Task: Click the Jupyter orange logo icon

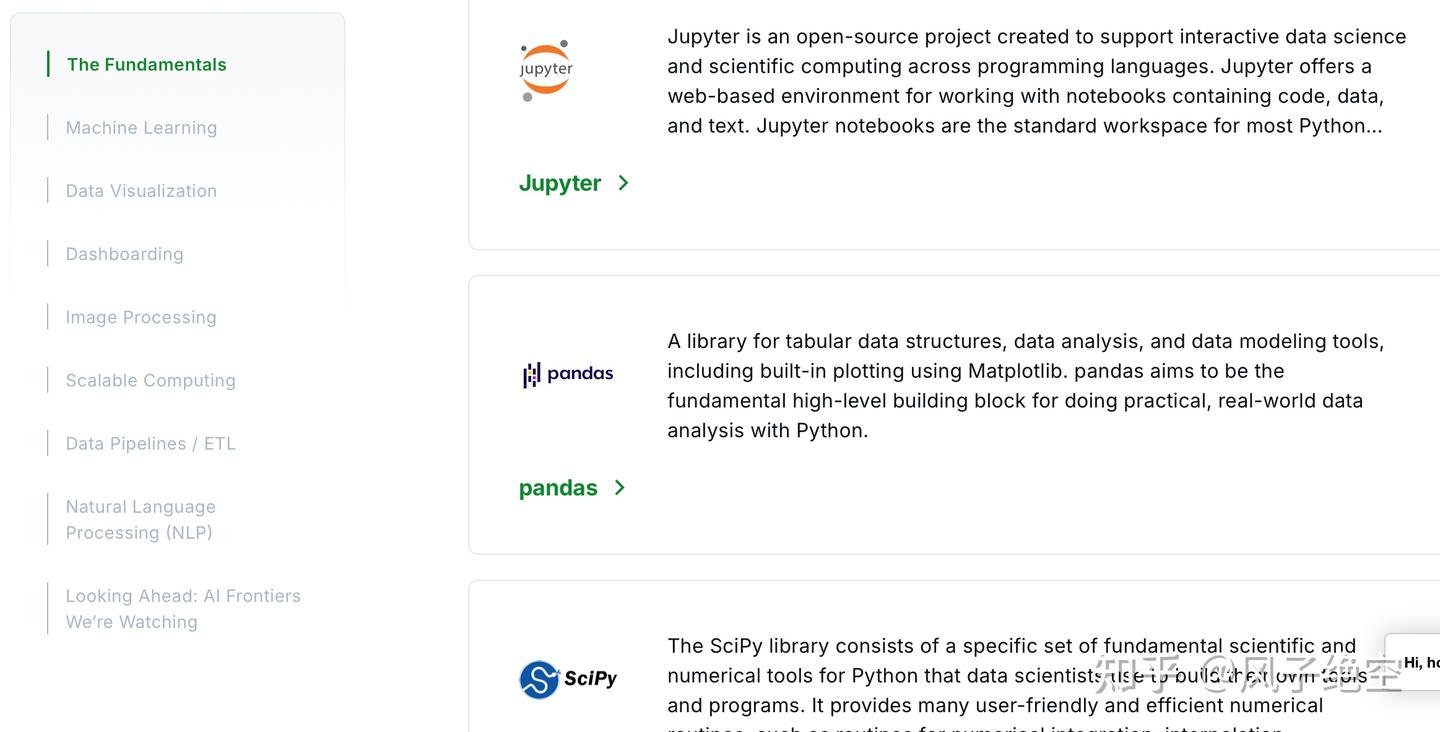Action: click(544, 67)
